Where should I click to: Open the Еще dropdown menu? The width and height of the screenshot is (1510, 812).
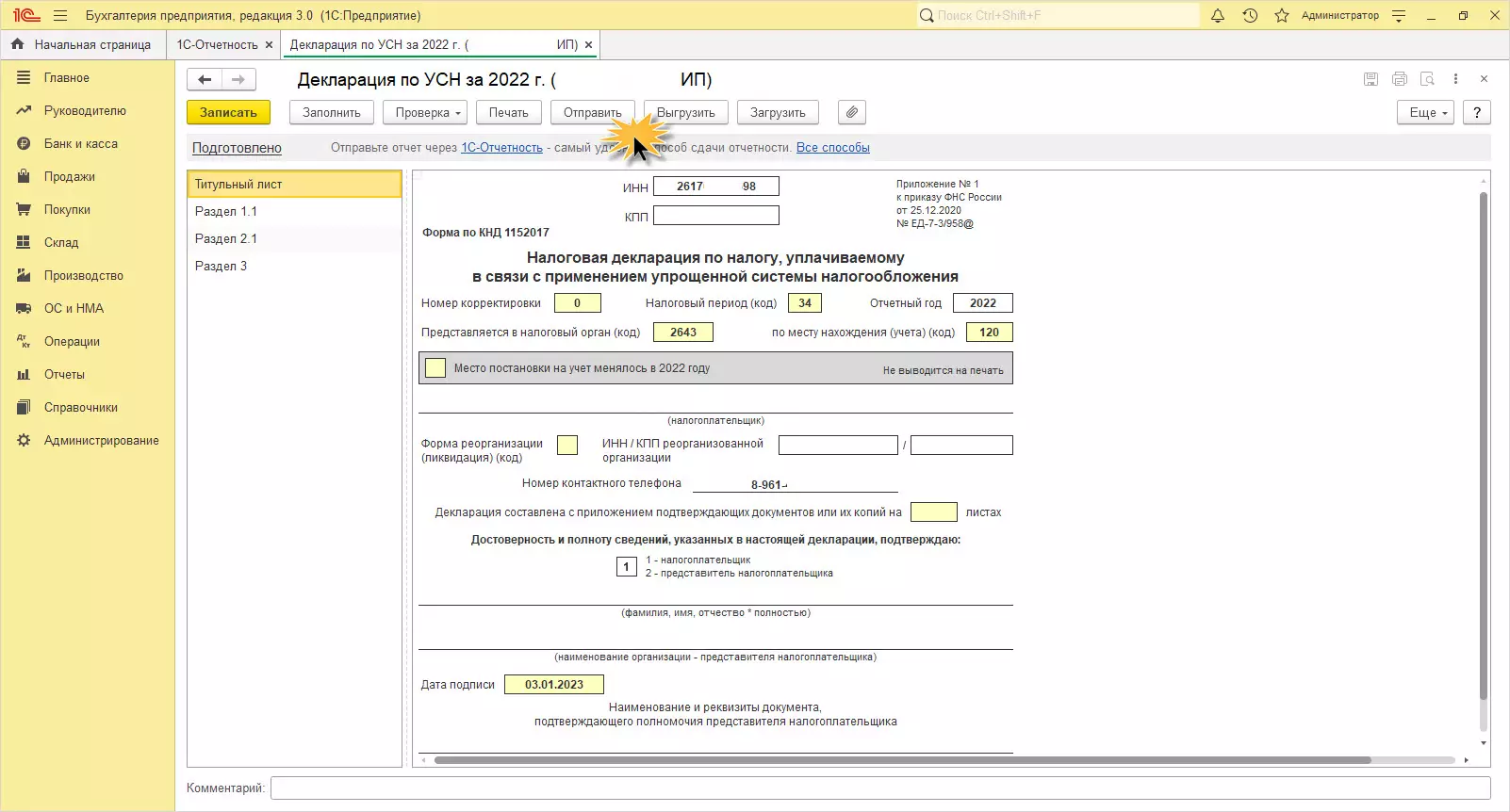(x=1427, y=113)
